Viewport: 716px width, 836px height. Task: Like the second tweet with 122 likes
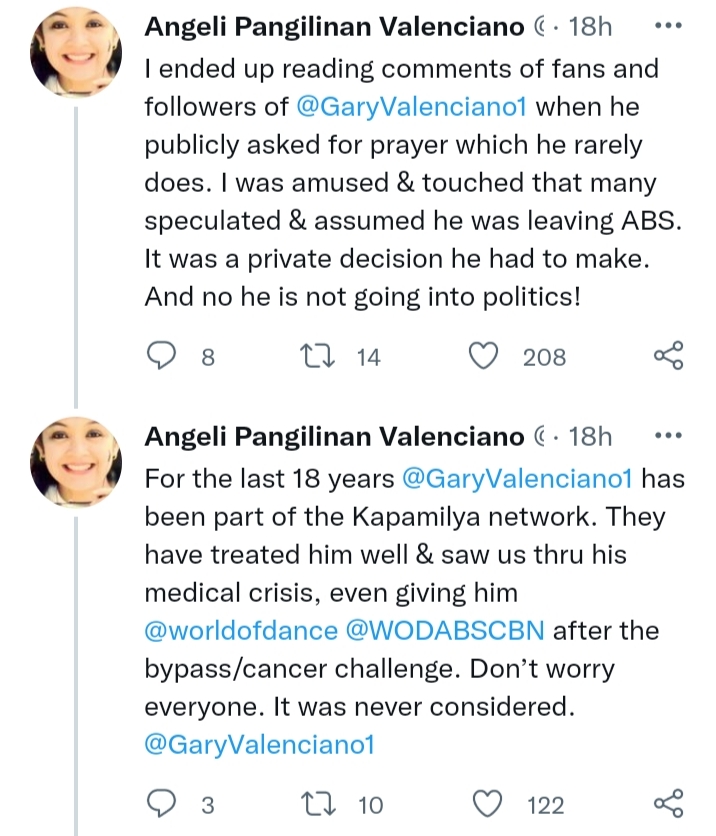click(486, 804)
